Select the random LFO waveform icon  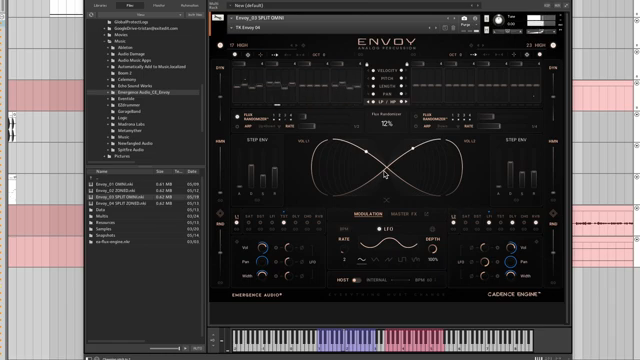416,260
